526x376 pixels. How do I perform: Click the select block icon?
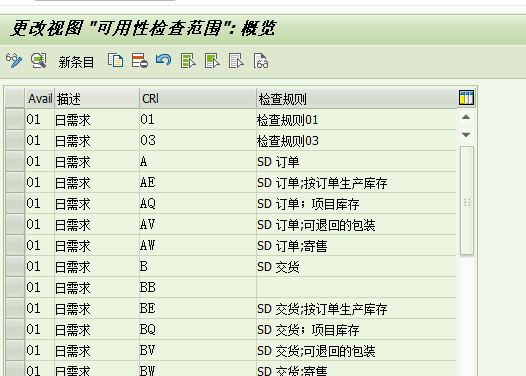click(x=212, y=61)
